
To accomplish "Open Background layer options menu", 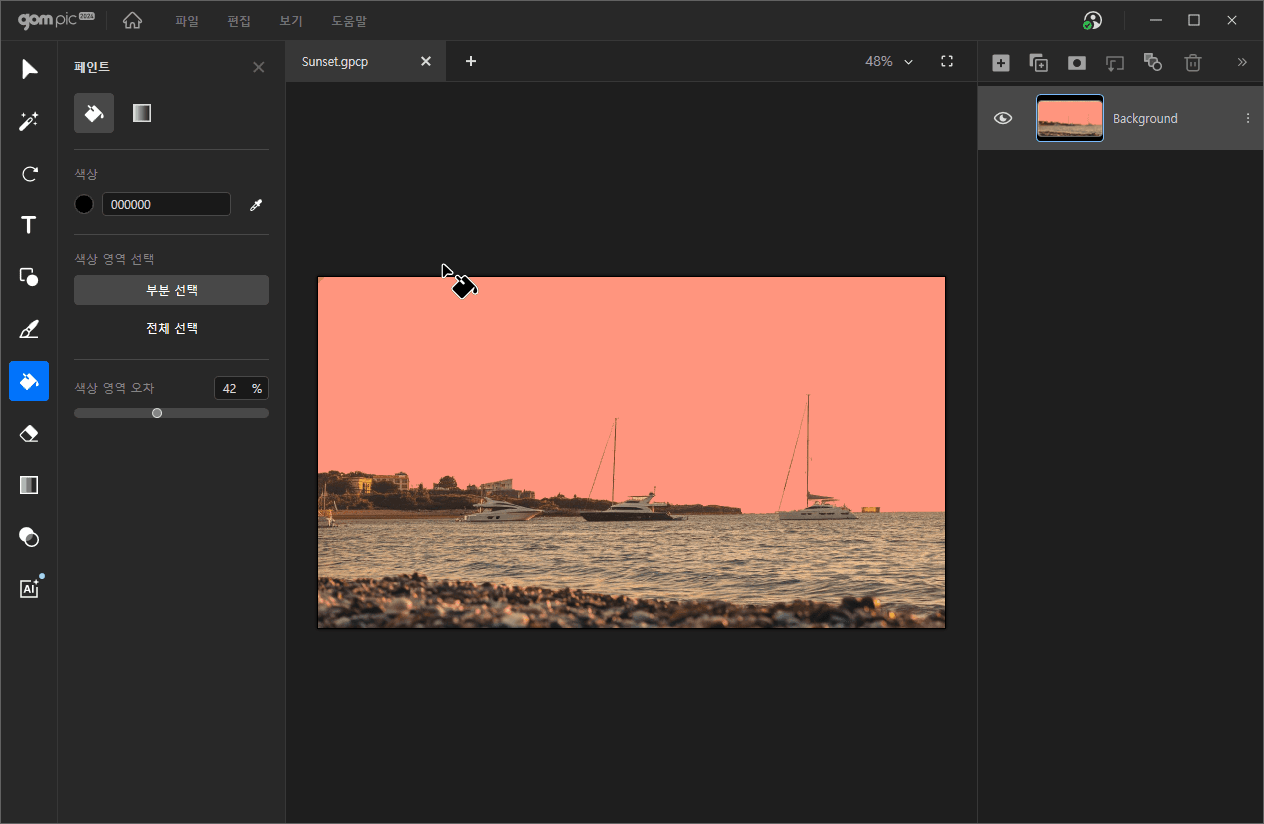I will [1247, 118].
